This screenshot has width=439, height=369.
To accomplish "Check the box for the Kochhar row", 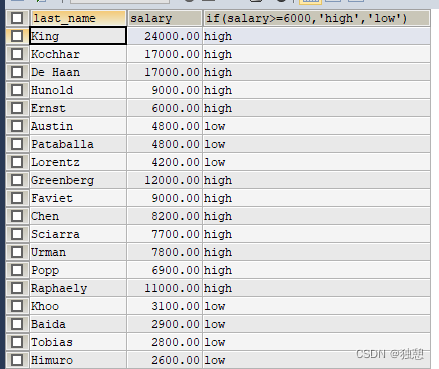I will click(17, 54).
